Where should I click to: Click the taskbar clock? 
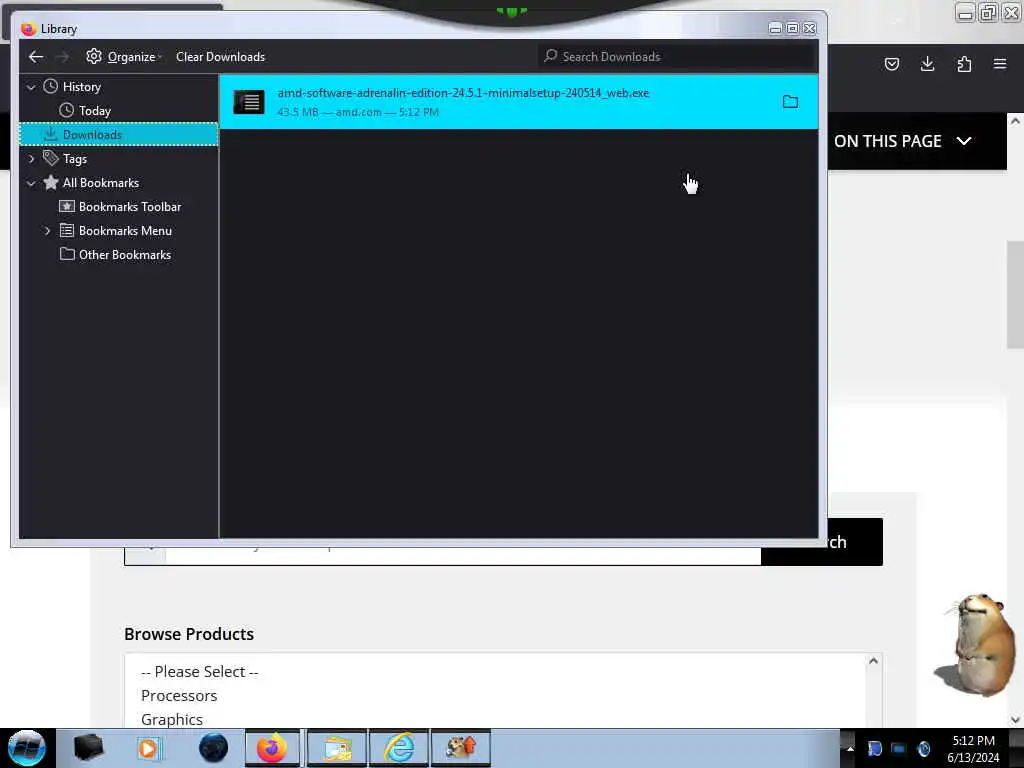point(973,749)
